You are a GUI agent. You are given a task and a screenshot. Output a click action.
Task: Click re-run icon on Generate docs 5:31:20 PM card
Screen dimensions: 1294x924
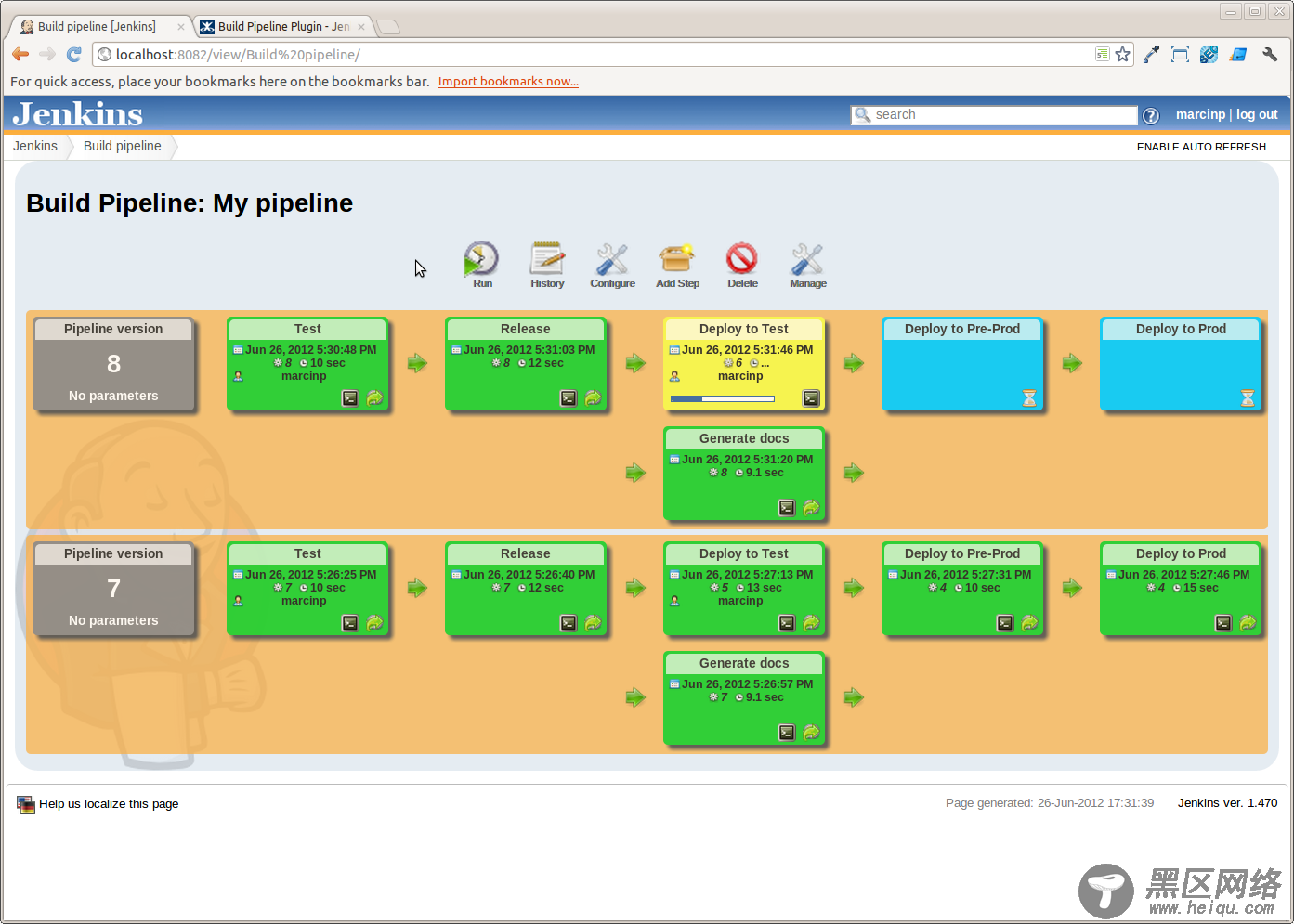click(x=811, y=508)
